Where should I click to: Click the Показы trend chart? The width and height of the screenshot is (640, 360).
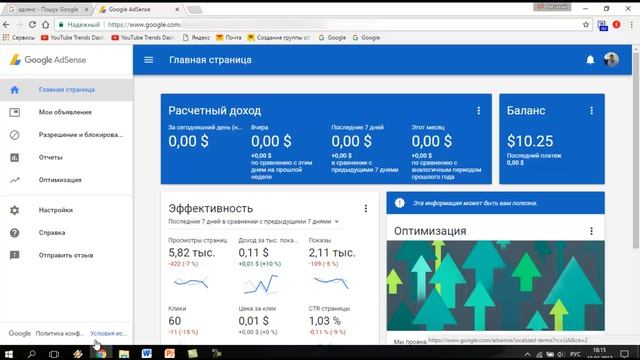point(331,282)
